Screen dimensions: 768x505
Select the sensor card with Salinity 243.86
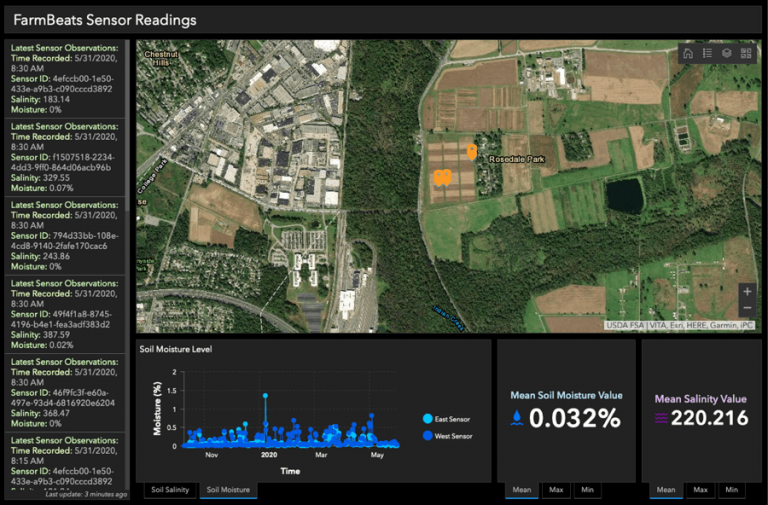tap(65, 236)
